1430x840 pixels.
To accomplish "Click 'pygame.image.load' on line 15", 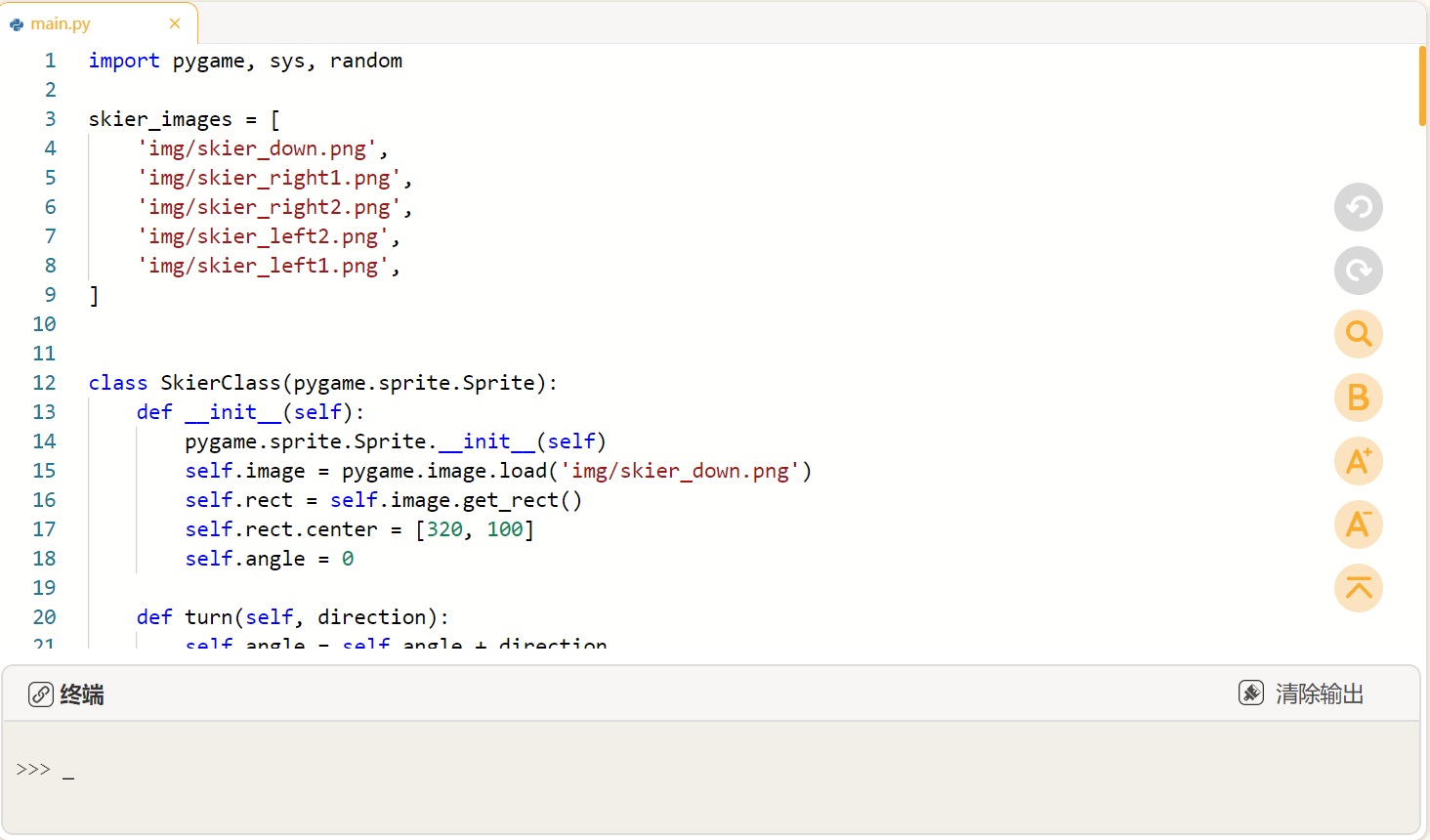I will (444, 471).
